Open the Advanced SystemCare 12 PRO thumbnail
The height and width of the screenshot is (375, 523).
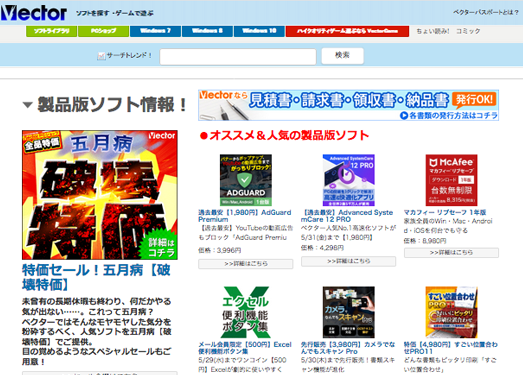click(349, 180)
